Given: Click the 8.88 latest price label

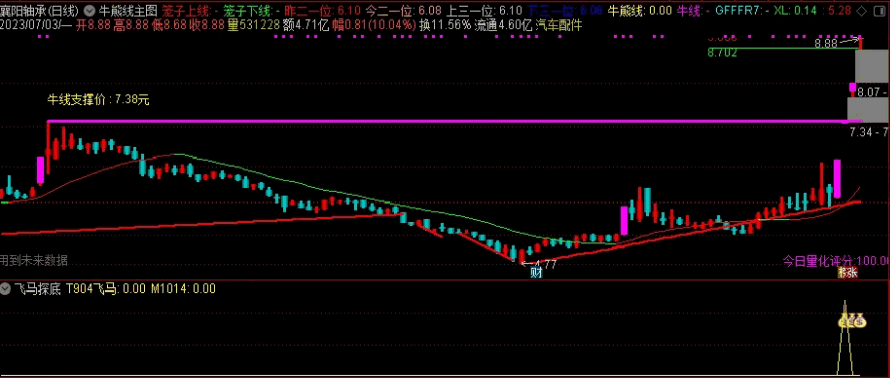Looking at the screenshot, I should 825,43.
